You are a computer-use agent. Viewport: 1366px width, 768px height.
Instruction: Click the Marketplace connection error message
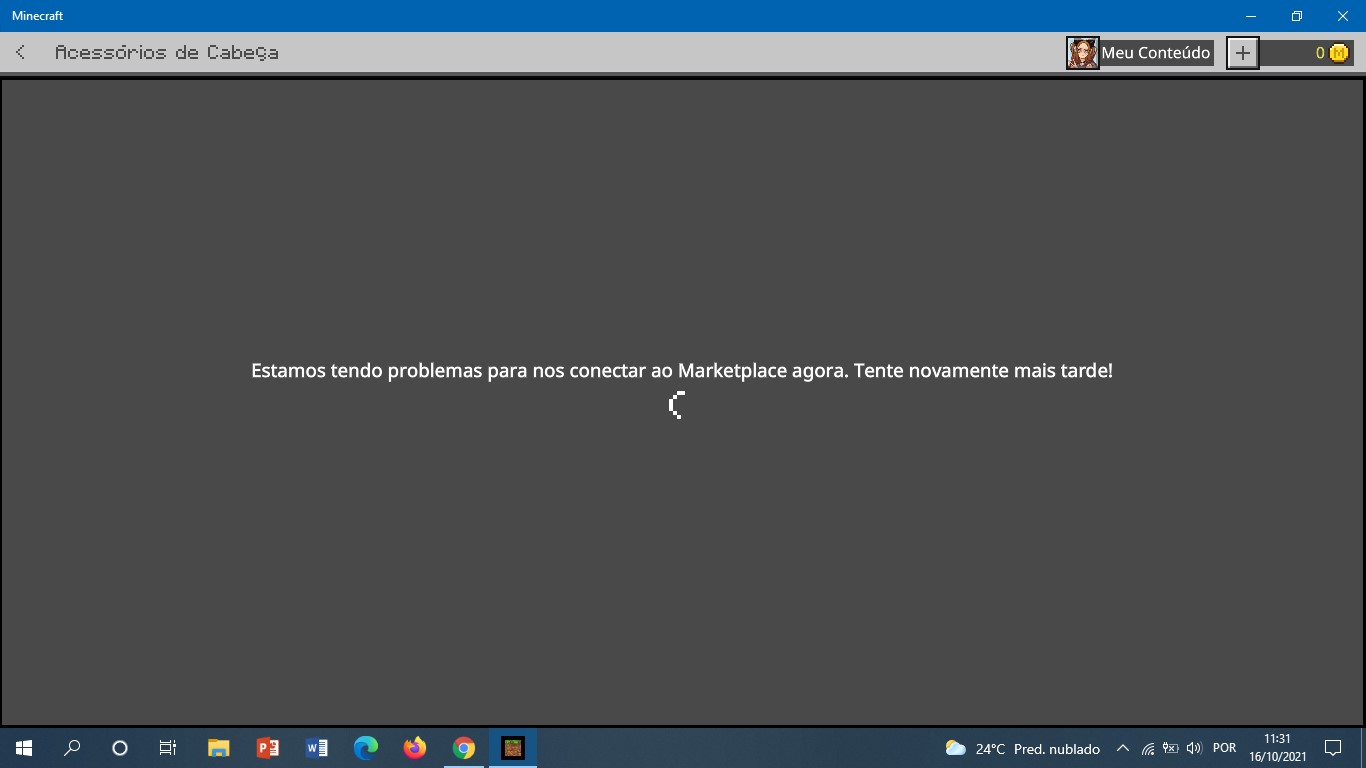[682, 370]
